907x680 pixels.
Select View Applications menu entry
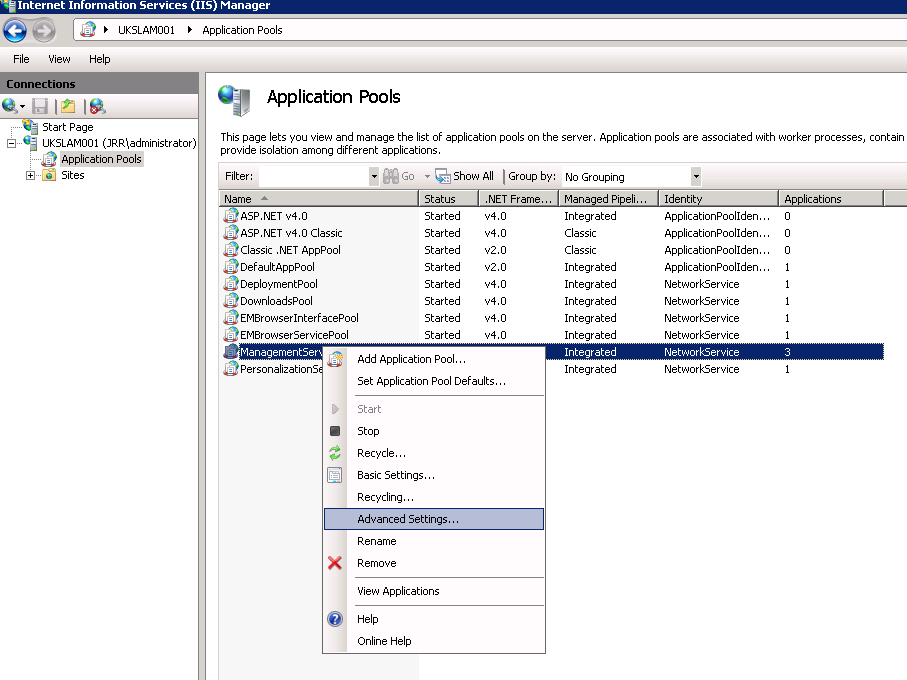click(x=434, y=591)
